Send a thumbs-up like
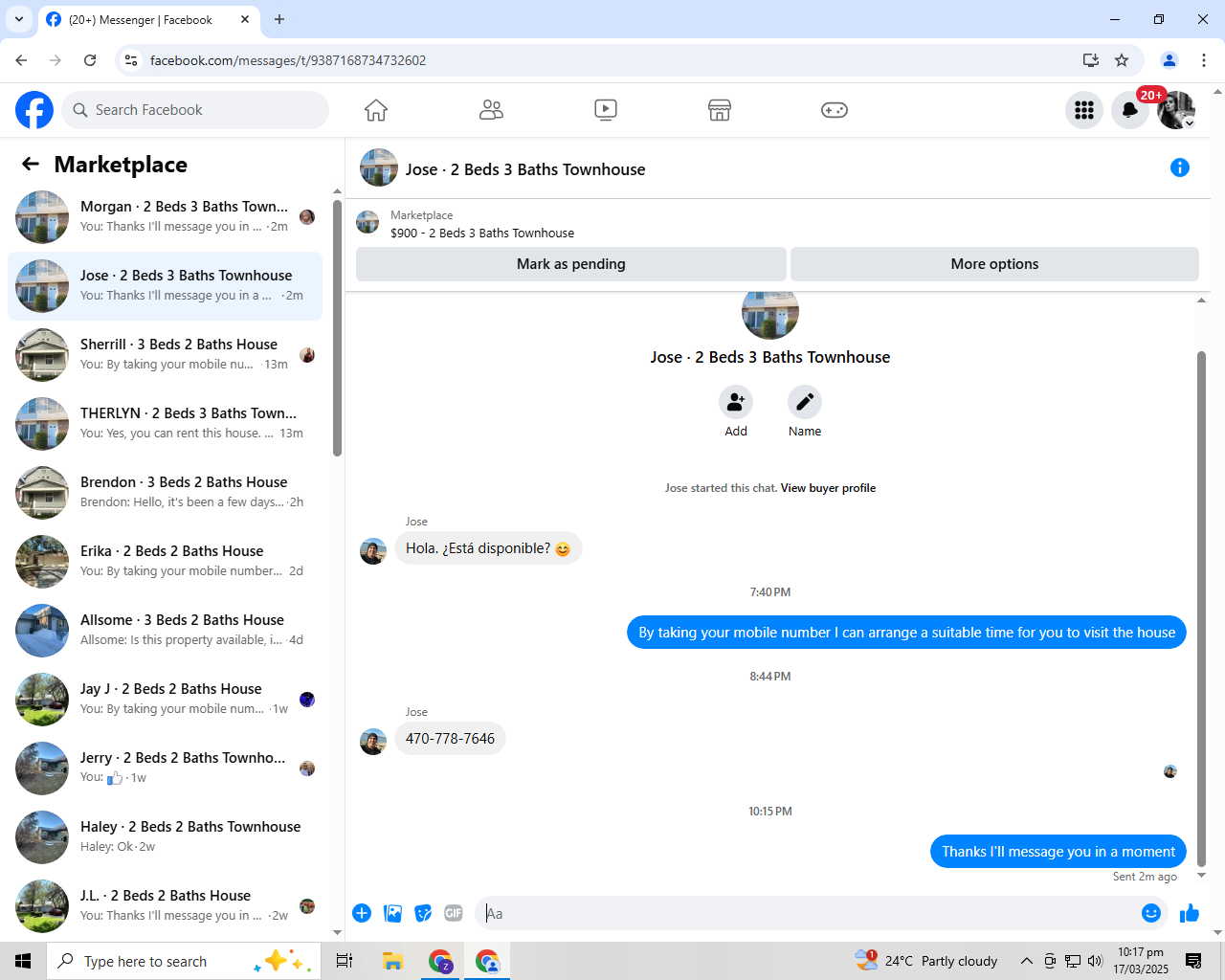The image size is (1225, 980). pyautogui.click(x=1190, y=913)
